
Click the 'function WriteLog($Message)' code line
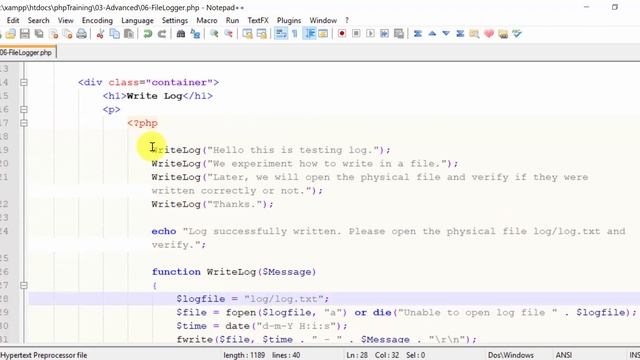(234, 272)
